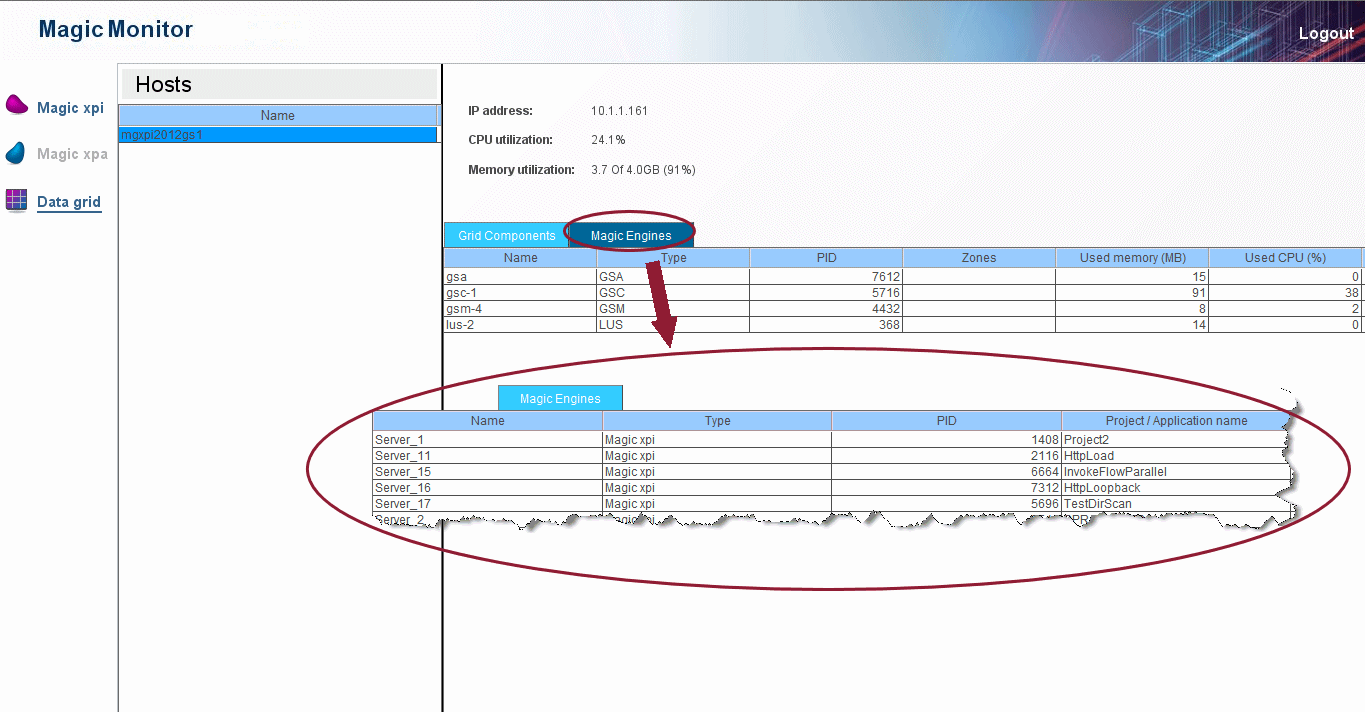1365x712 pixels.
Task: Open the Data grid link
Action: [x=69, y=202]
